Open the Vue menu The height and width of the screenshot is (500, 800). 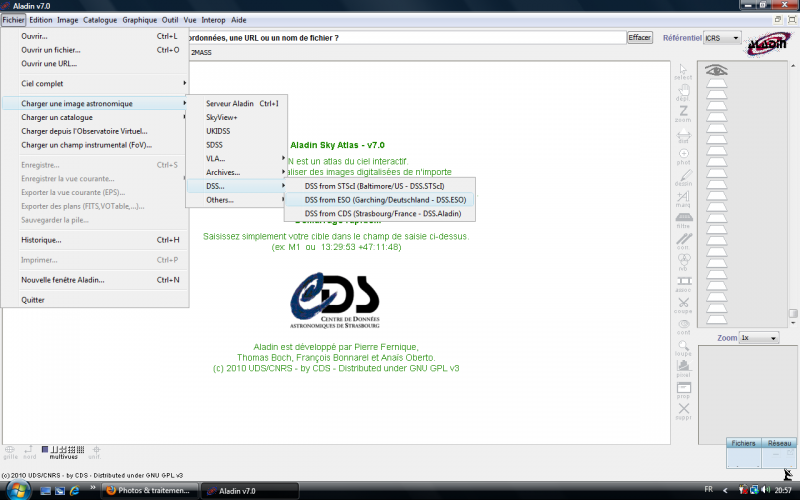(190, 20)
